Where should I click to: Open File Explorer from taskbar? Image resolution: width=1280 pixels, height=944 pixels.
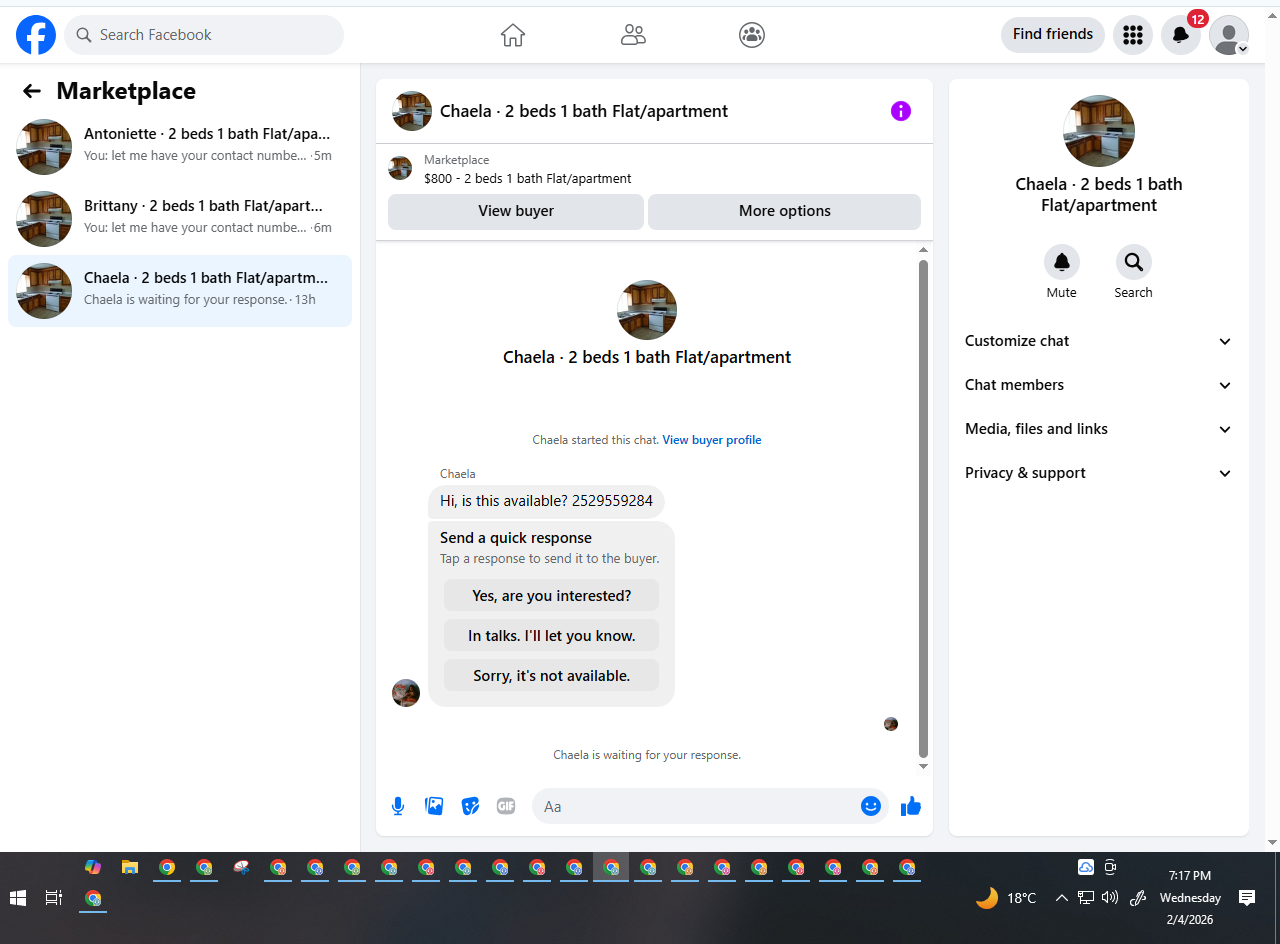[x=130, y=867]
